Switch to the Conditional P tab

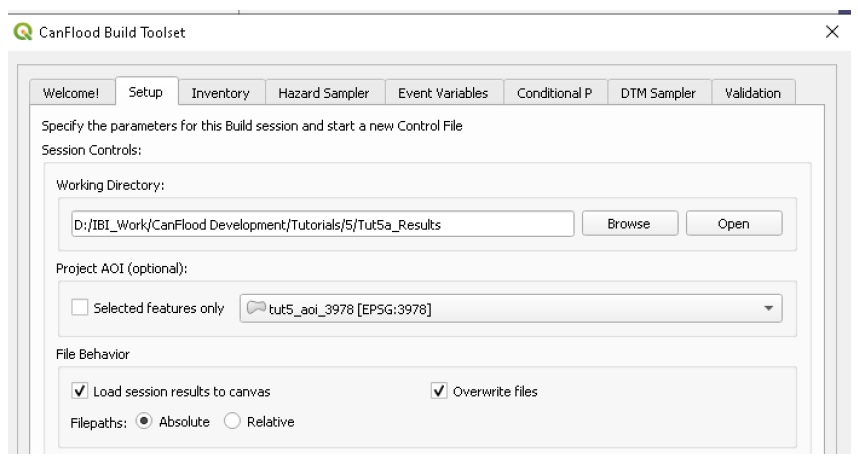click(x=555, y=93)
